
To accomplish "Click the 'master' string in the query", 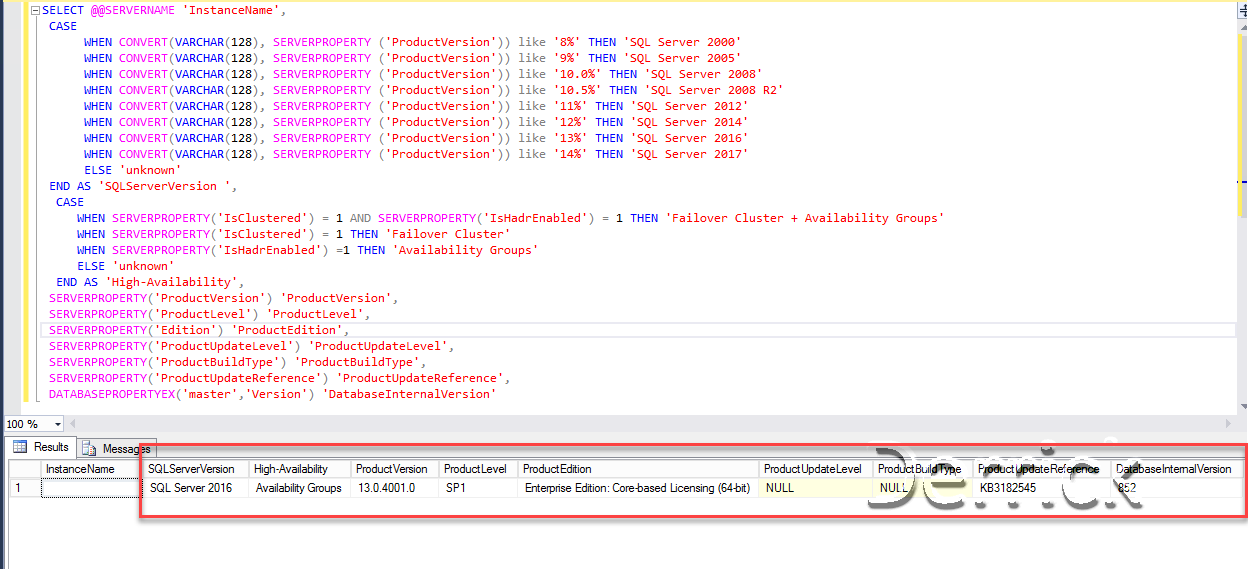I will (x=210, y=394).
